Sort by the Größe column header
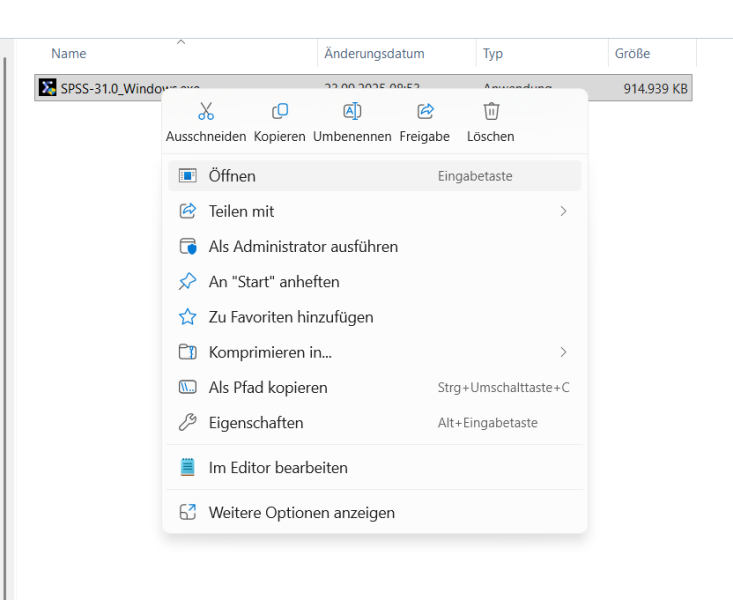 point(632,53)
